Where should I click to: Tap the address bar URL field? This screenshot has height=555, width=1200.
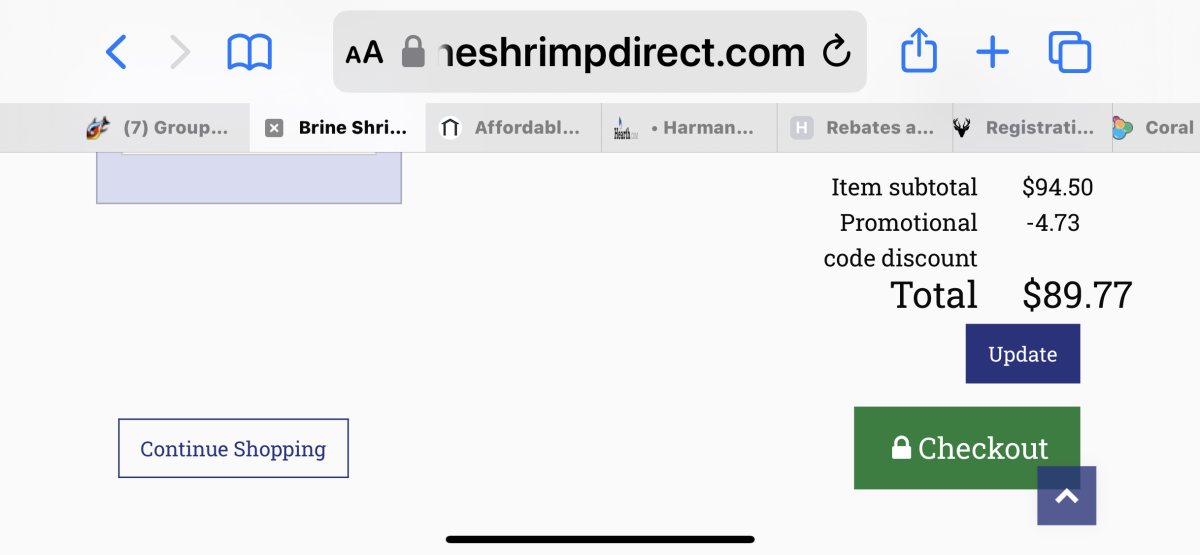coord(610,52)
